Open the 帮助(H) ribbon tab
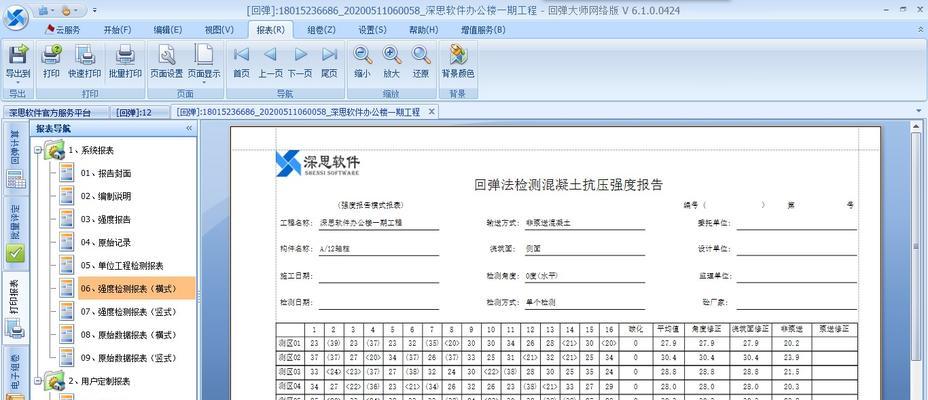This screenshot has width=928, height=400. click(424, 30)
